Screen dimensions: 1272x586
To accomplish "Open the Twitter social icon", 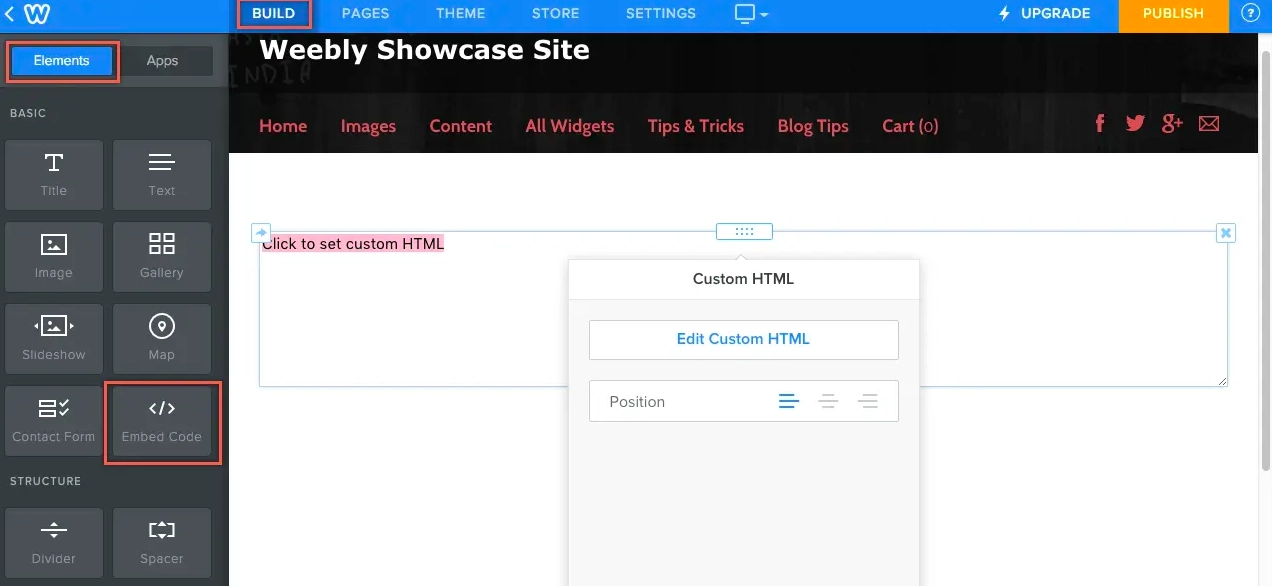I will (x=1135, y=123).
